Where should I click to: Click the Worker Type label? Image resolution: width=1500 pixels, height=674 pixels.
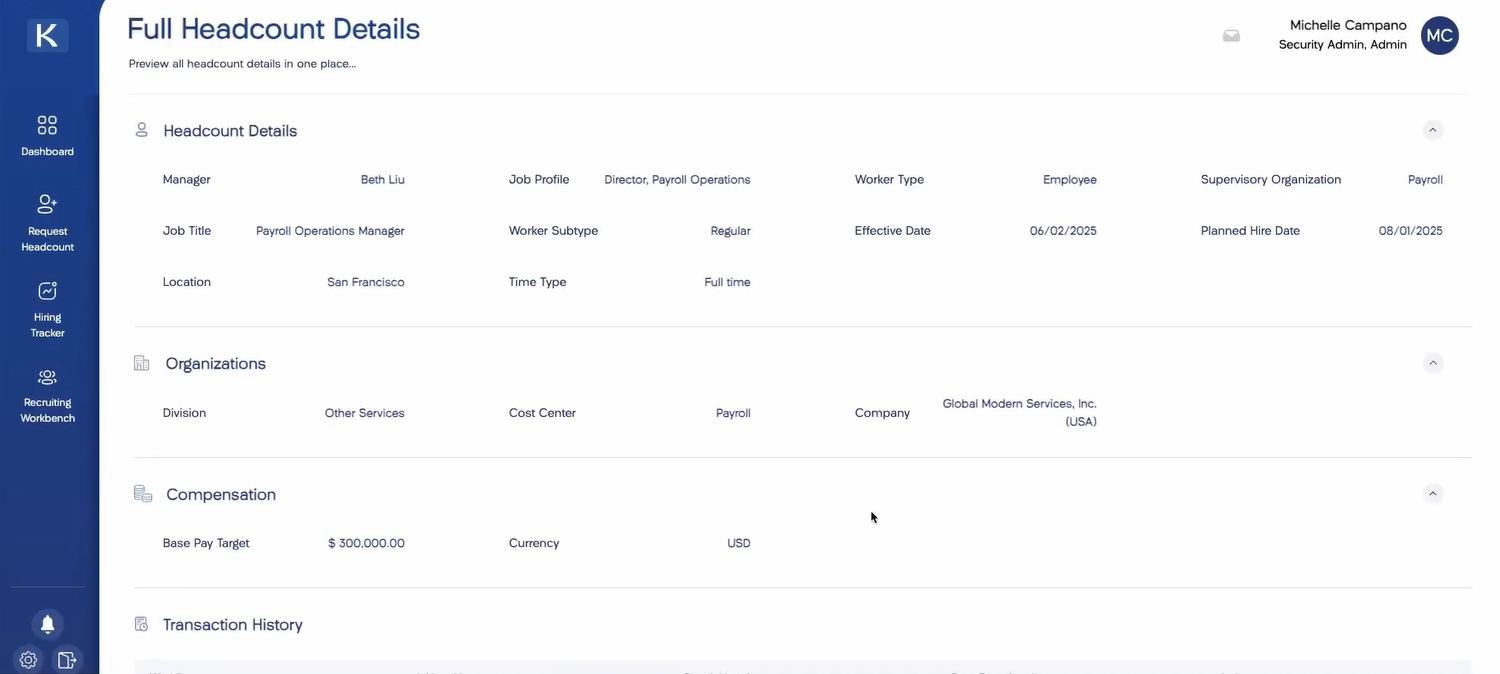click(x=889, y=180)
